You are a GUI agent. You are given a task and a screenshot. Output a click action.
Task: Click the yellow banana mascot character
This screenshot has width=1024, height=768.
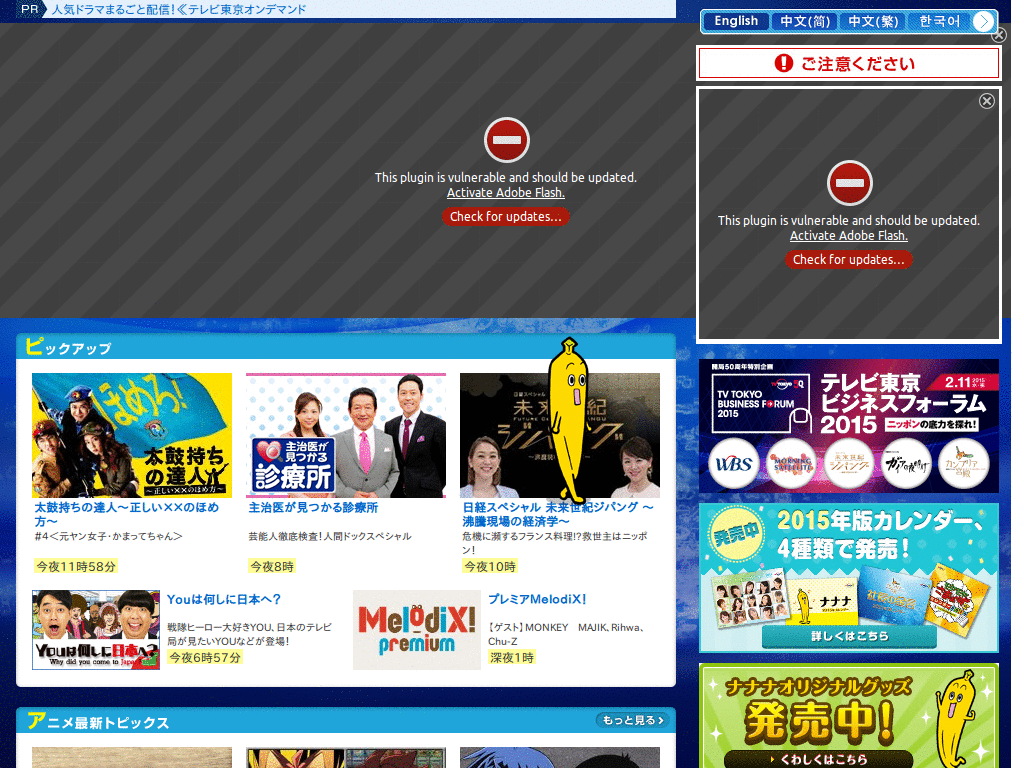tap(568, 421)
